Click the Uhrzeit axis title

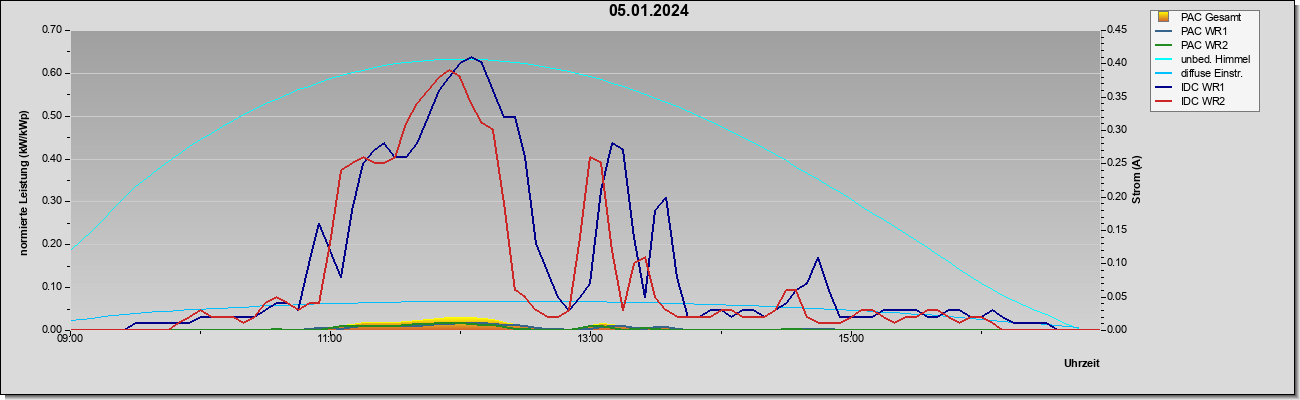pos(1082,363)
